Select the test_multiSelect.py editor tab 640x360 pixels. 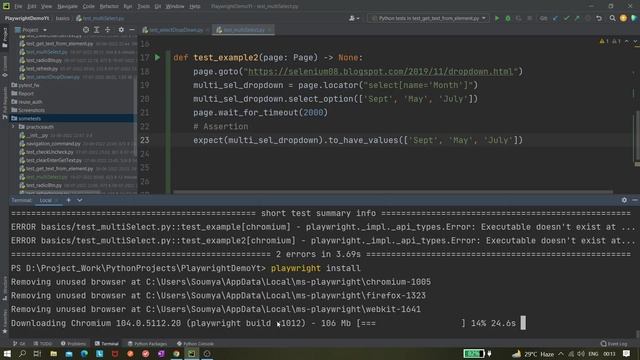243,30
